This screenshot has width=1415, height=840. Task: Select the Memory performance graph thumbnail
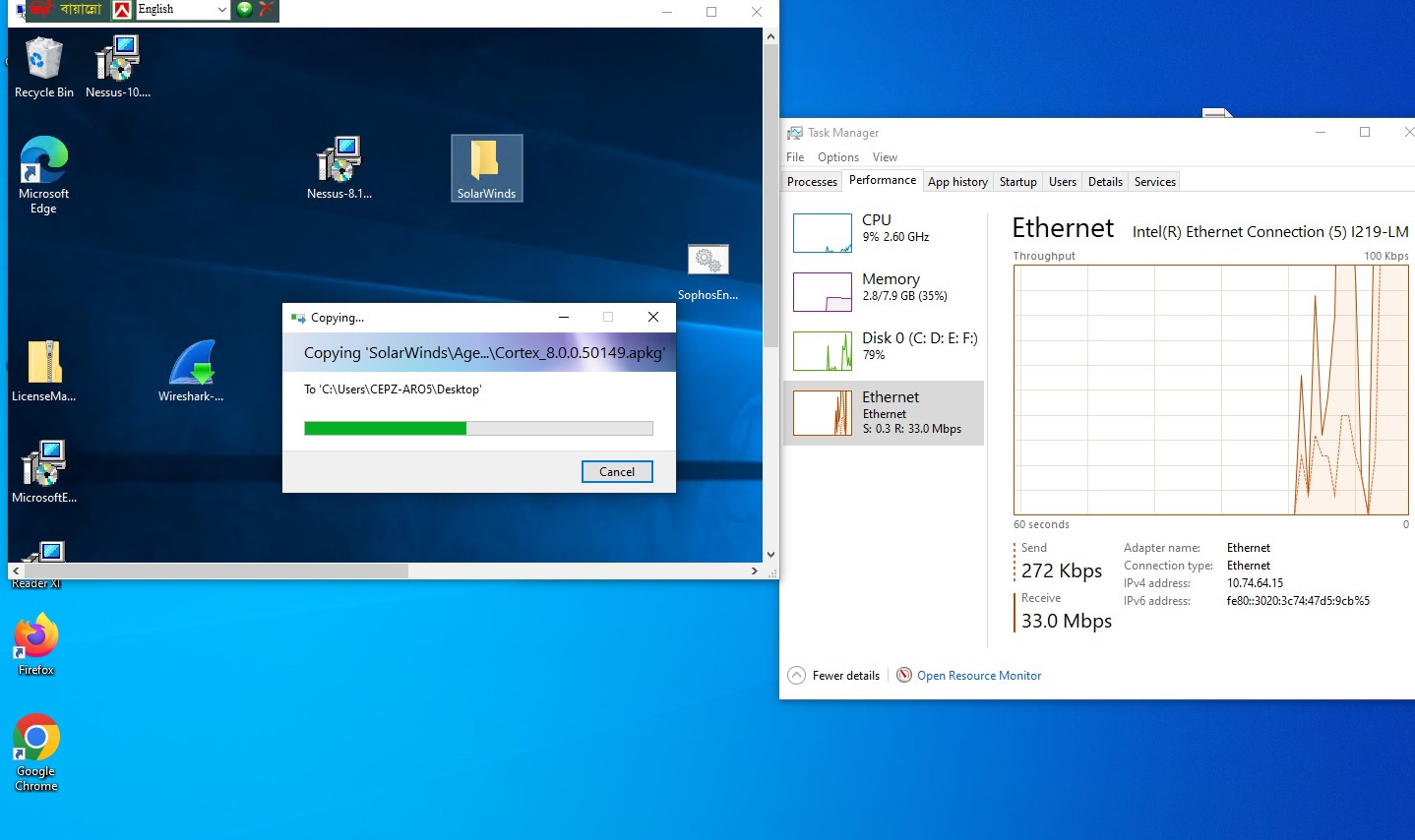[x=823, y=292]
